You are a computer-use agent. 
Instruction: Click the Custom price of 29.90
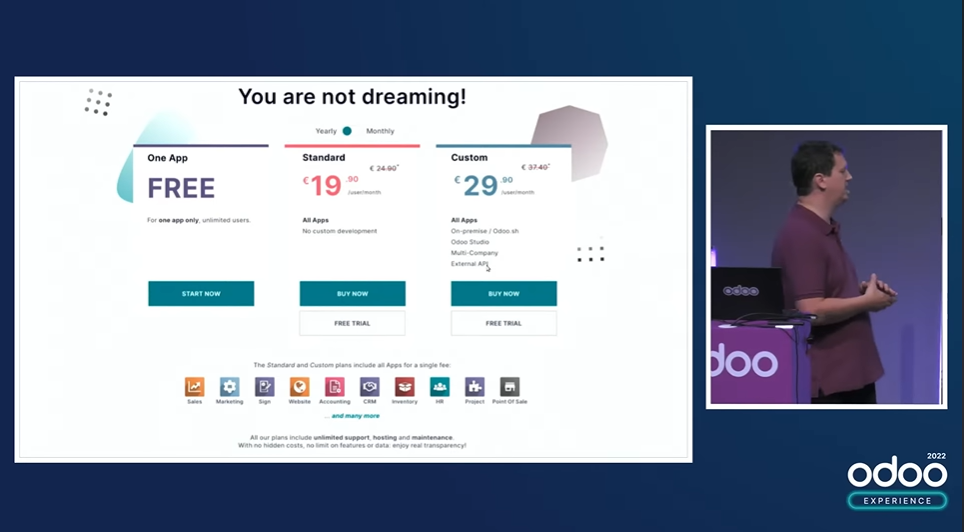[483, 185]
